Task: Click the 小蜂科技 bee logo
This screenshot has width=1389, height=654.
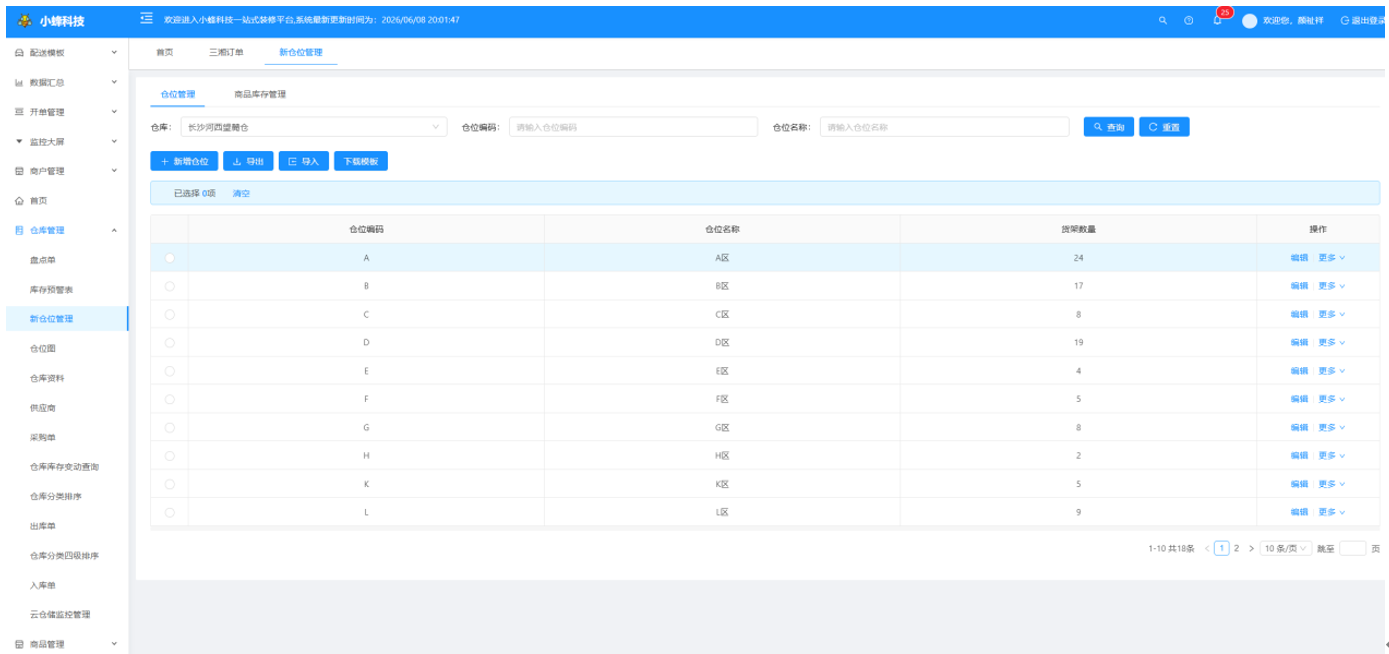Action: tap(24, 20)
